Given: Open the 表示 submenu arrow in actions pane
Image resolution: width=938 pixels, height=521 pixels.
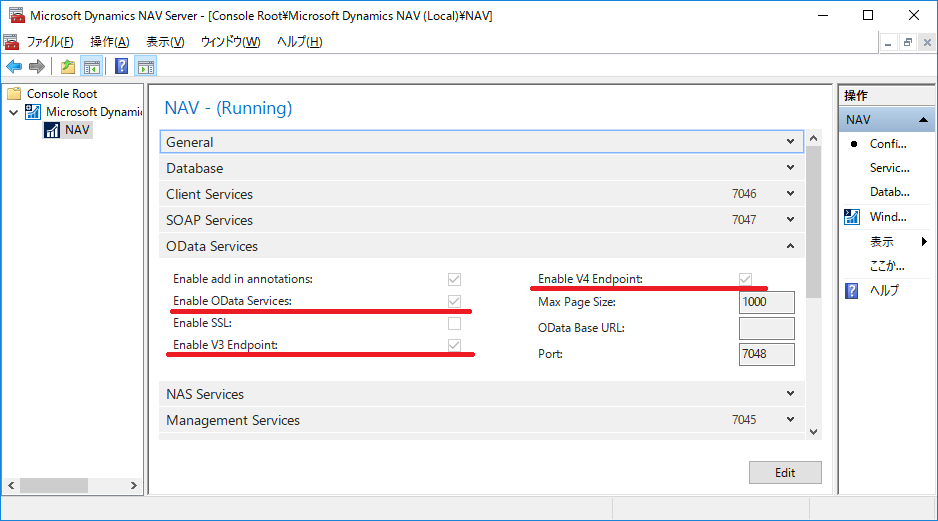Looking at the screenshot, I should point(924,242).
